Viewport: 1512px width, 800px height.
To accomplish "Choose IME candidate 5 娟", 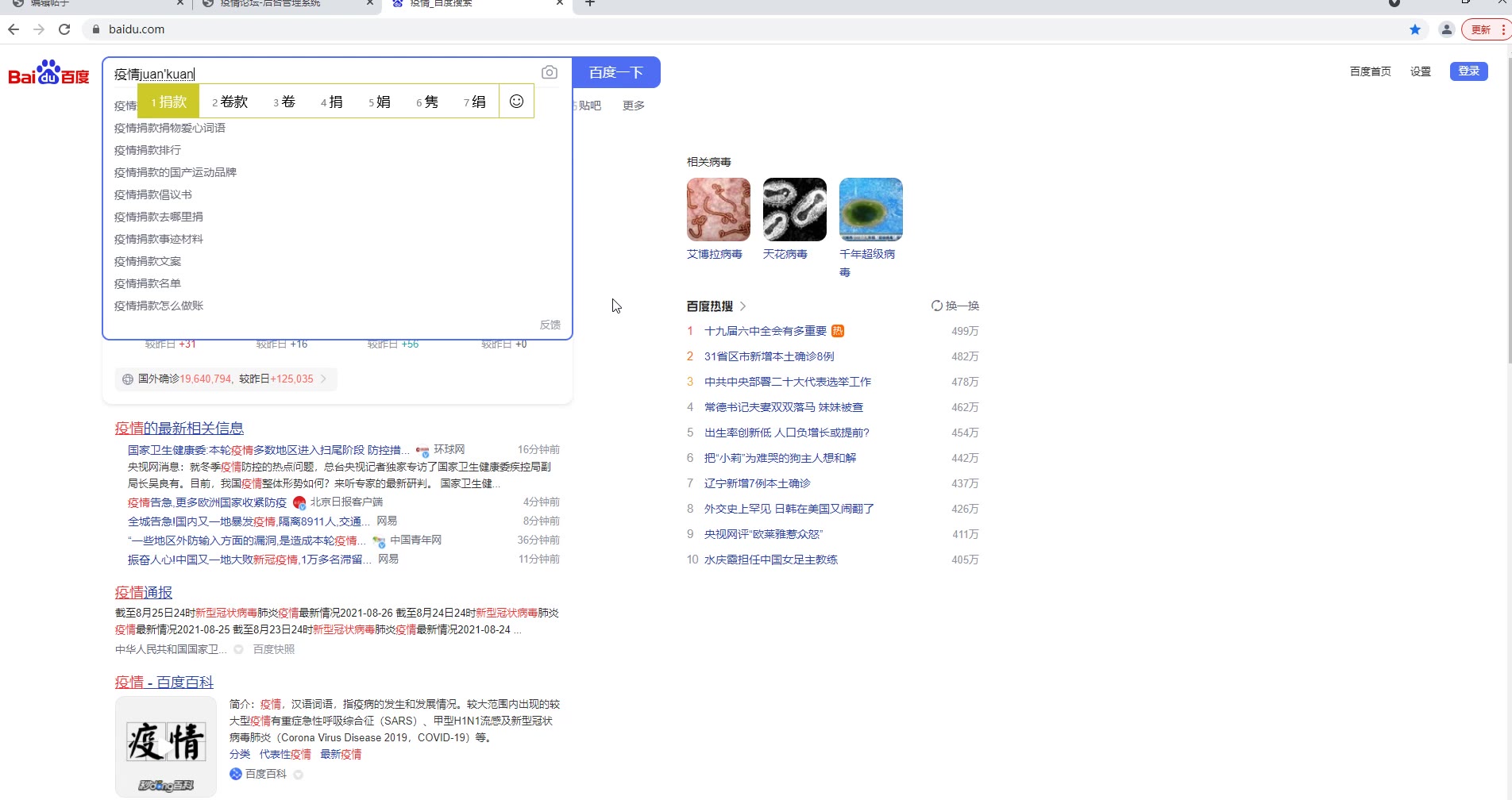I will coord(380,102).
